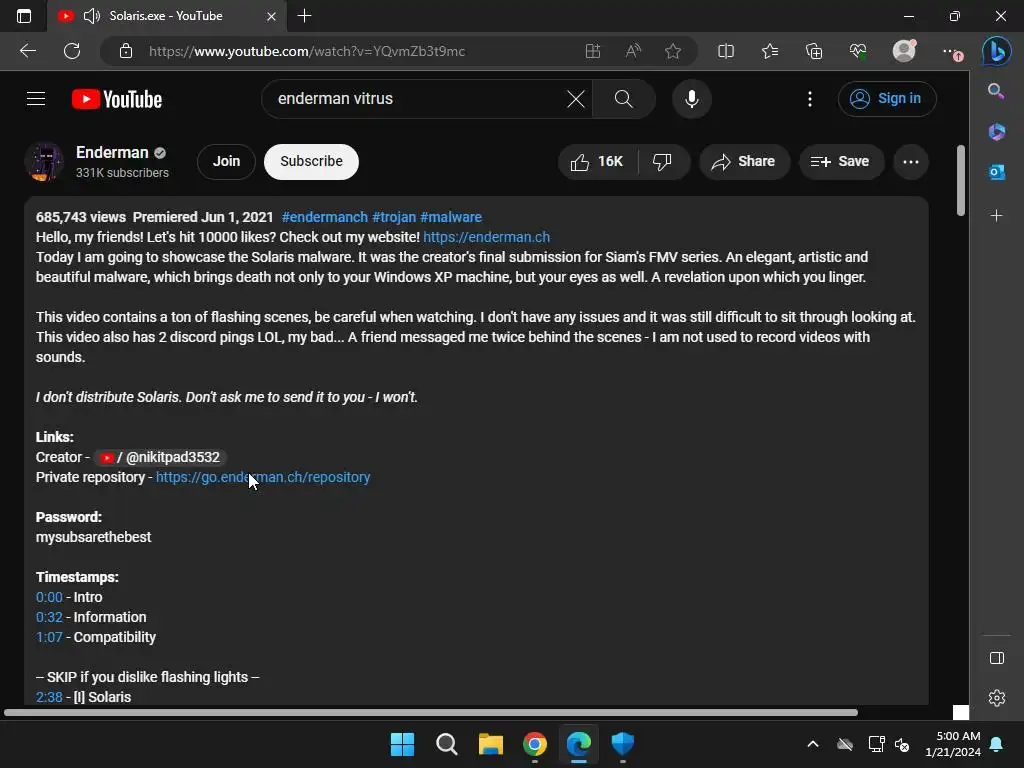1024x768 pixels.
Task: Open Browser essentials heart icon
Action: 858,51
